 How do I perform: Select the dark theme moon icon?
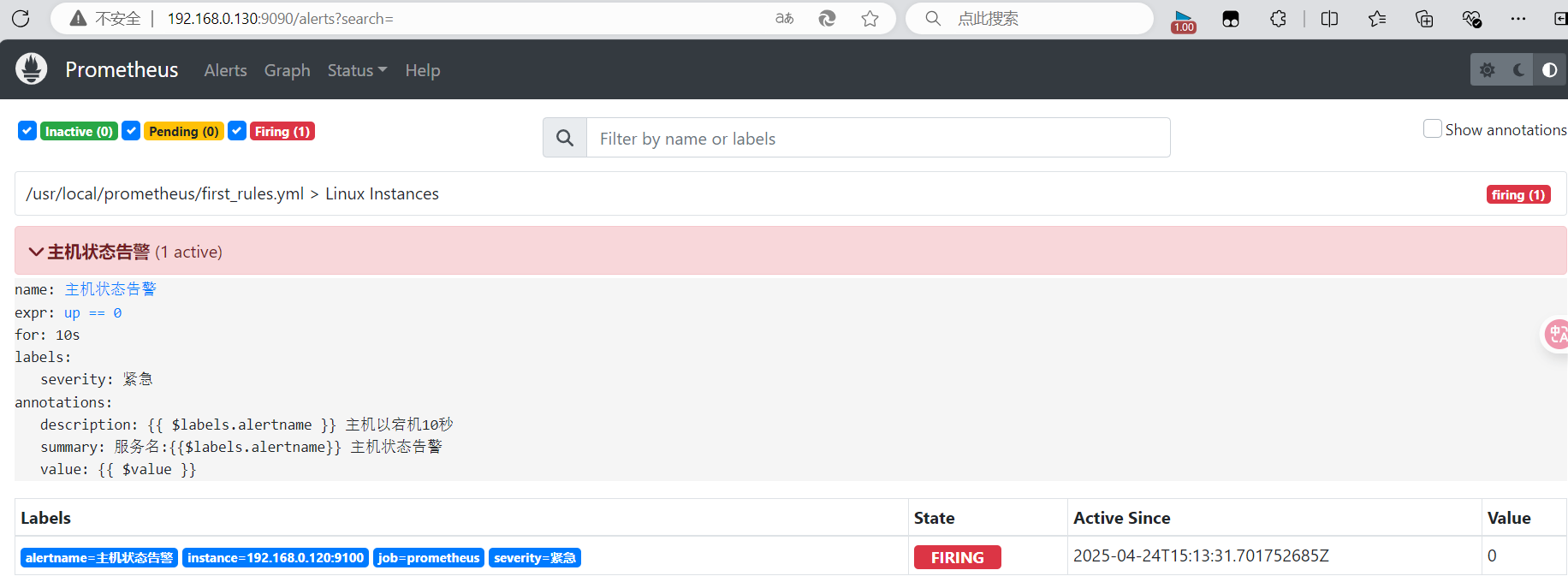coord(1518,70)
